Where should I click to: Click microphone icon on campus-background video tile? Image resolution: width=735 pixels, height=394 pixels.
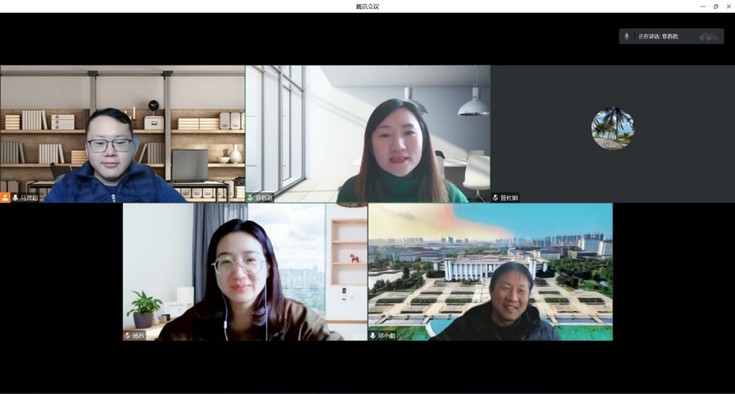pos(373,335)
